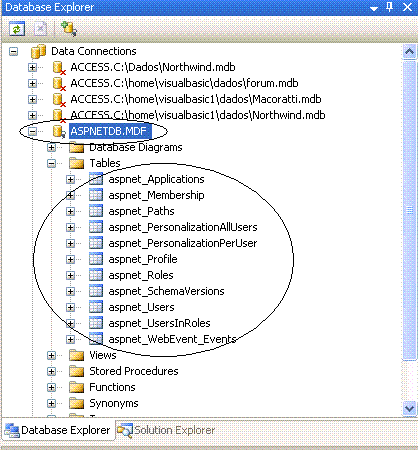This screenshot has height=450, width=418.
Task: Expand the Database Diagrams folder
Action: 51,148
